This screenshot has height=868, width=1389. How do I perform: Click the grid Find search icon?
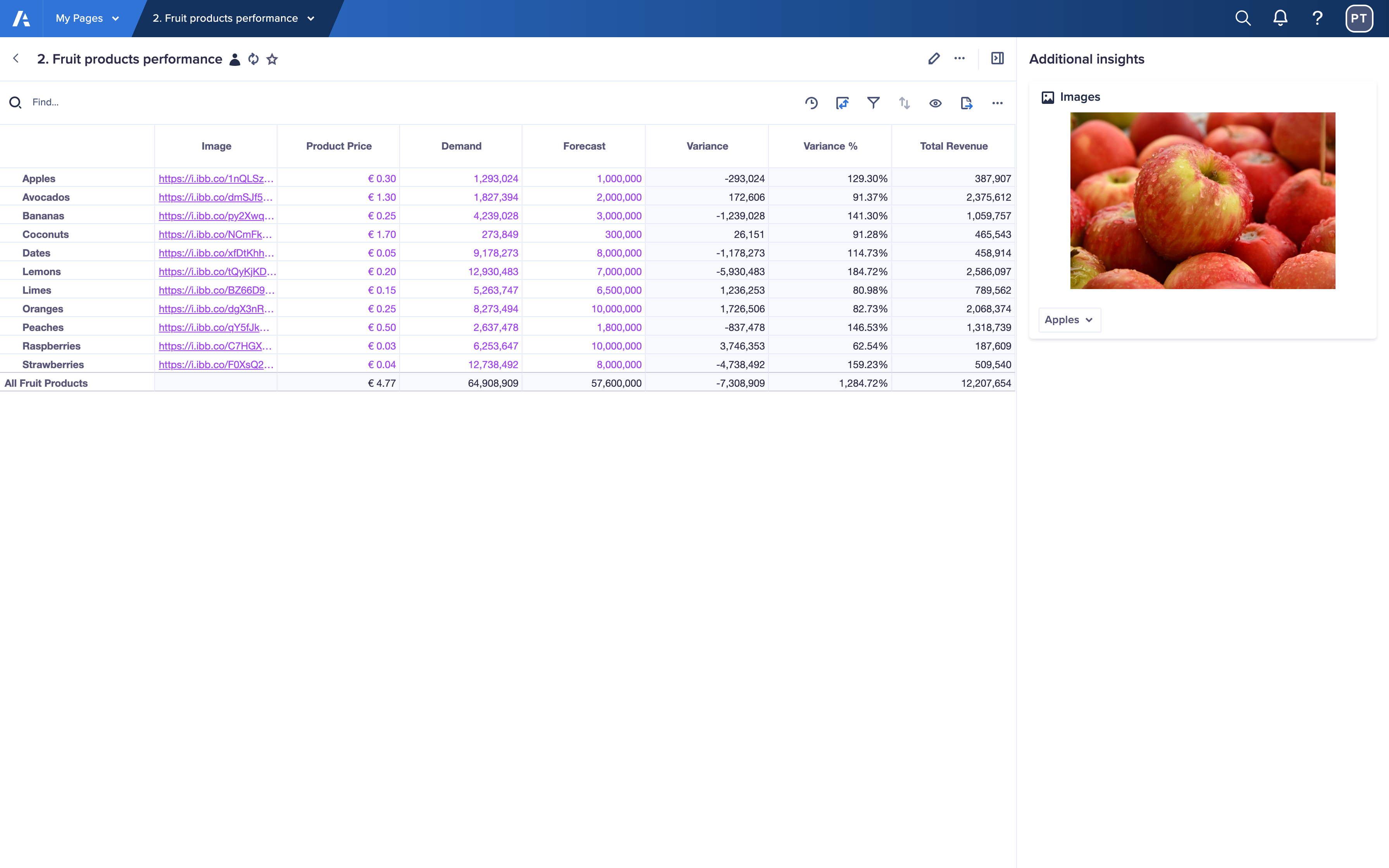(x=16, y=103)
